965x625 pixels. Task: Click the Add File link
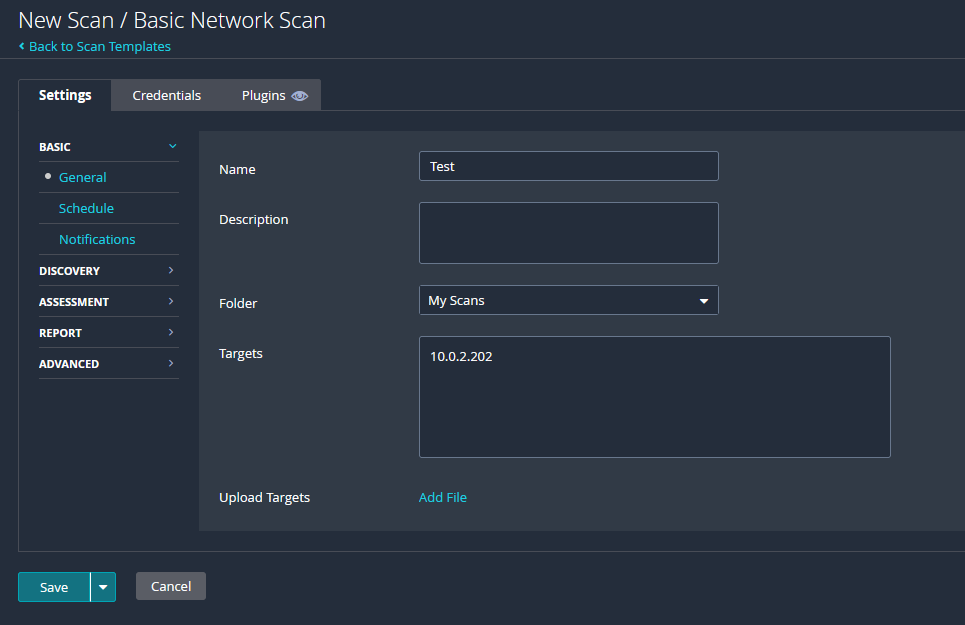click(442, 497)
